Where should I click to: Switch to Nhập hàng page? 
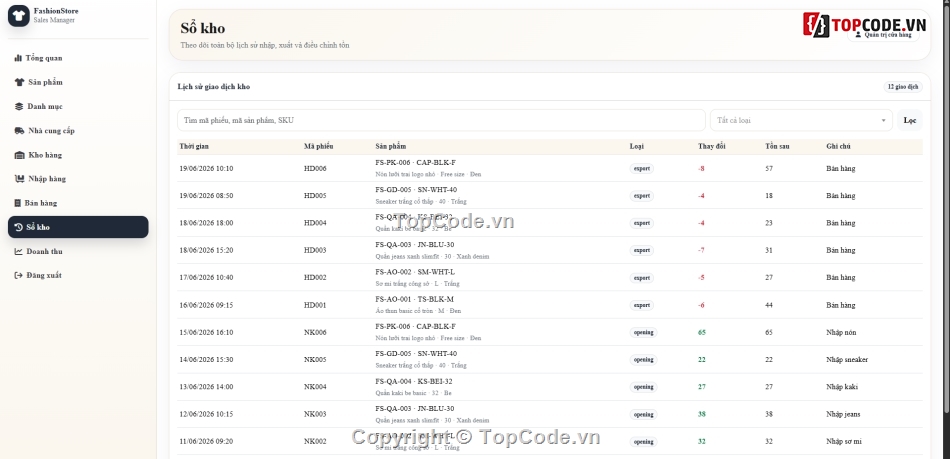[78, 179]
